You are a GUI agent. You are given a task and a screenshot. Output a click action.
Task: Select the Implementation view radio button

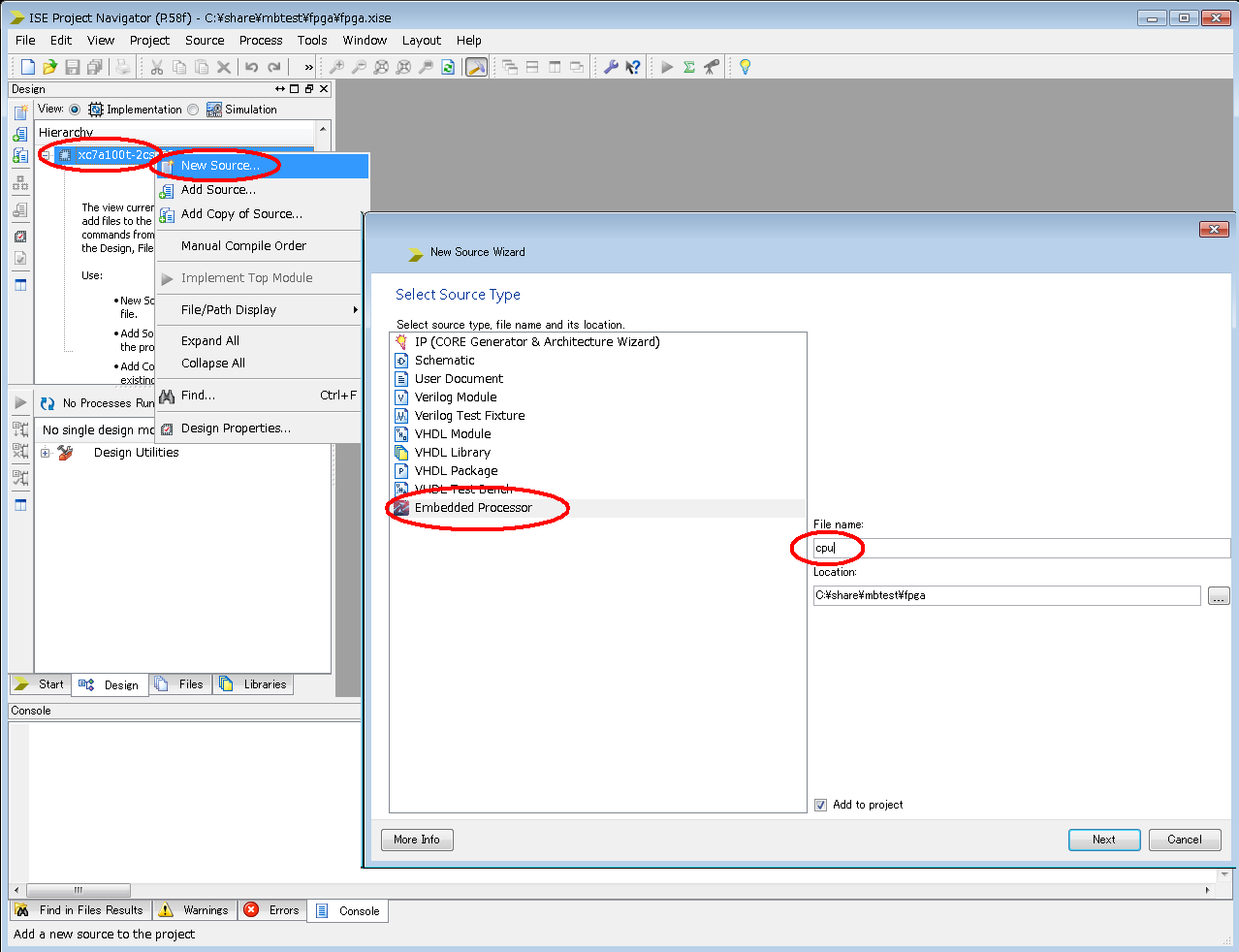pos(75,110)
